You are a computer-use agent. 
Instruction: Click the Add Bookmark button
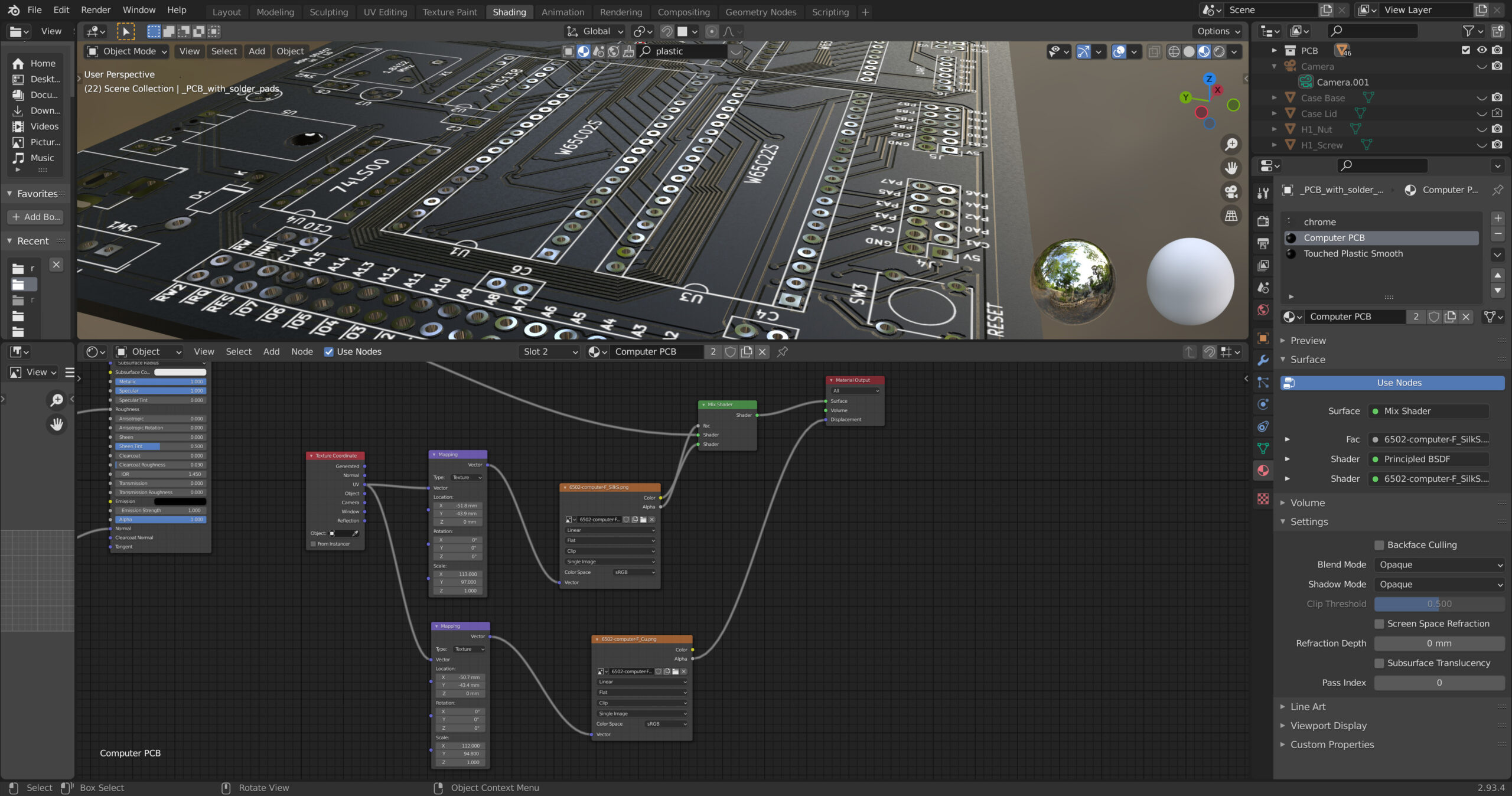point(36,217)
